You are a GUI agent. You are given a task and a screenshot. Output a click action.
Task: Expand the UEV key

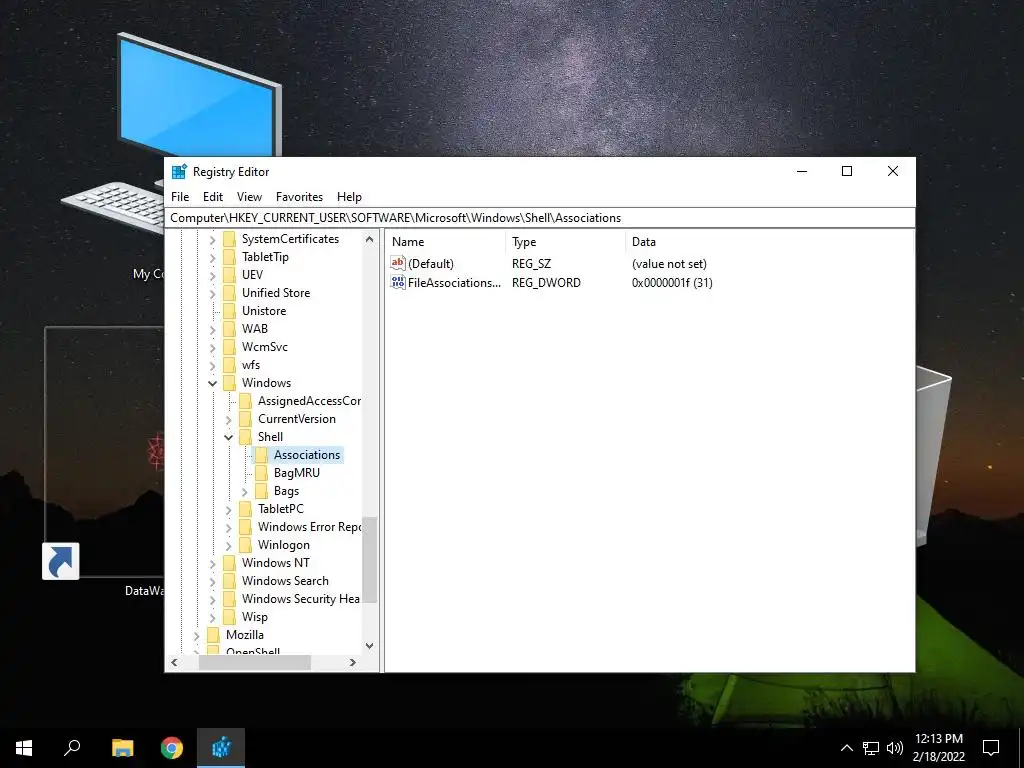[212, 276]
